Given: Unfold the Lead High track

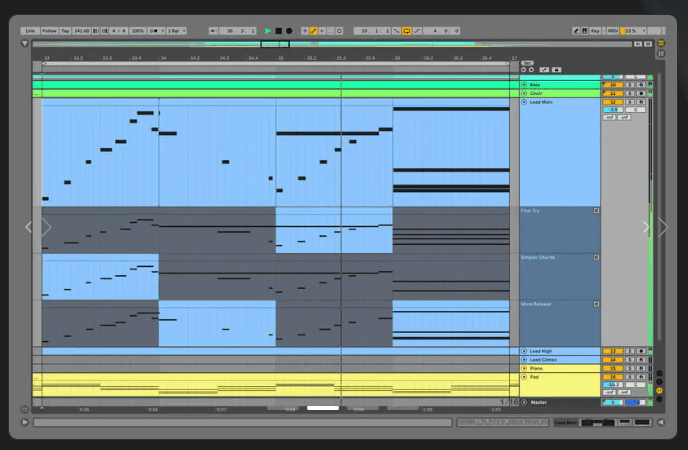Looking at the screenshot, I should pos(524,351).
